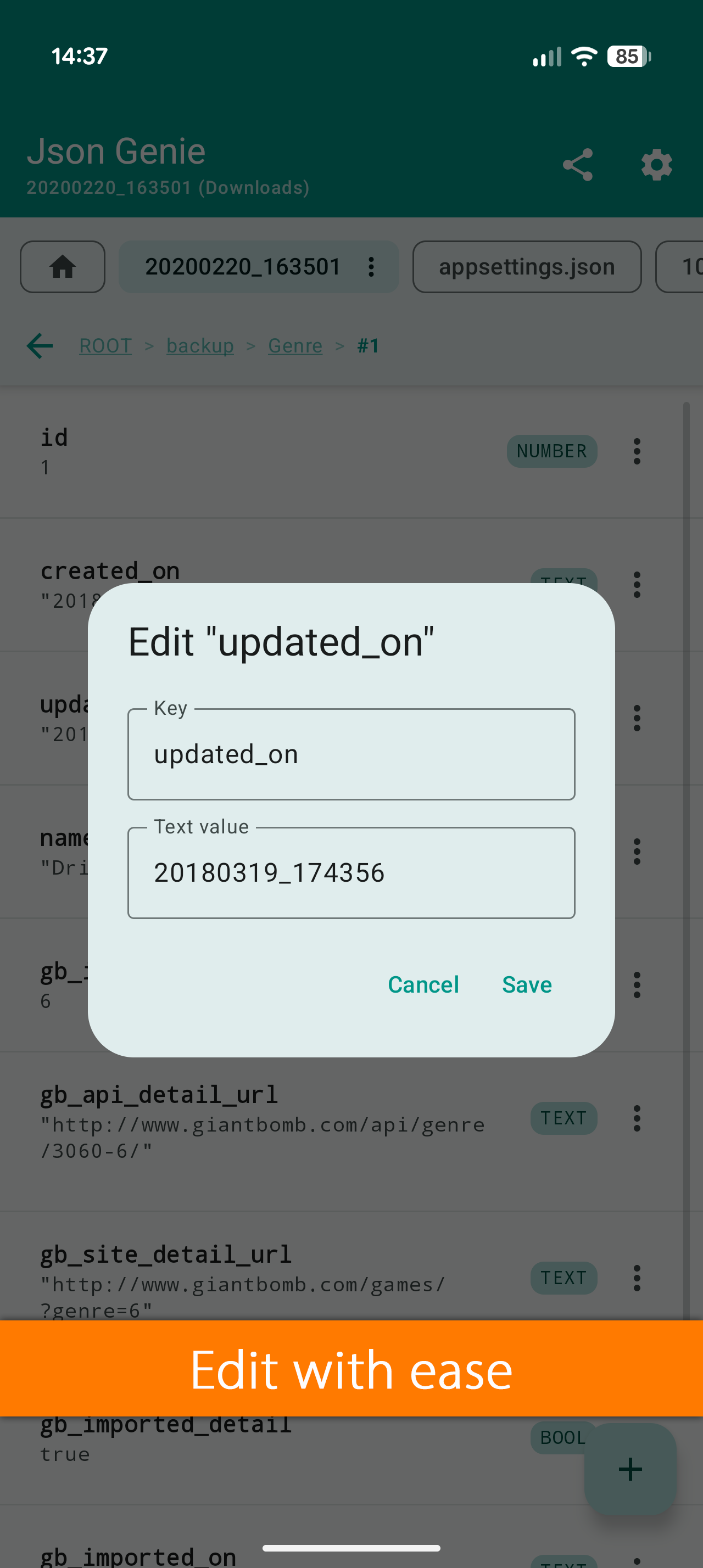Navigate to backup breadcrumb link
703x1568 pixels.
click(x=200, y=346)
